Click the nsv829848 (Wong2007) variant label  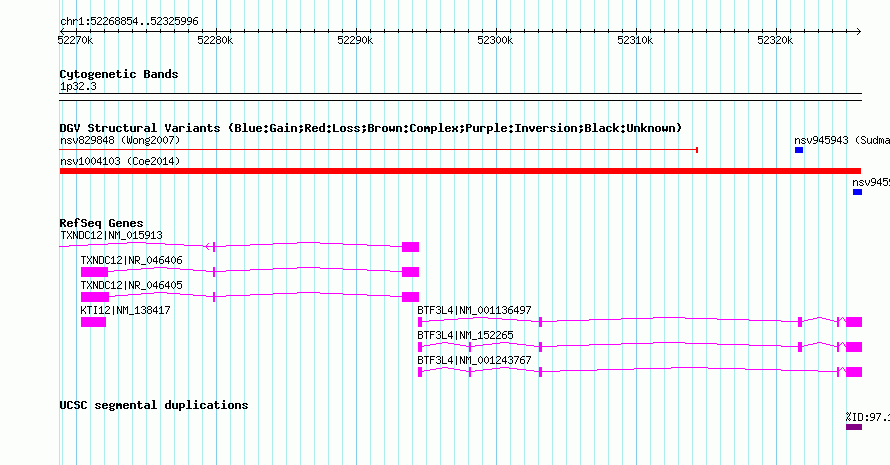pyautogui.click(x=120, y=140)
